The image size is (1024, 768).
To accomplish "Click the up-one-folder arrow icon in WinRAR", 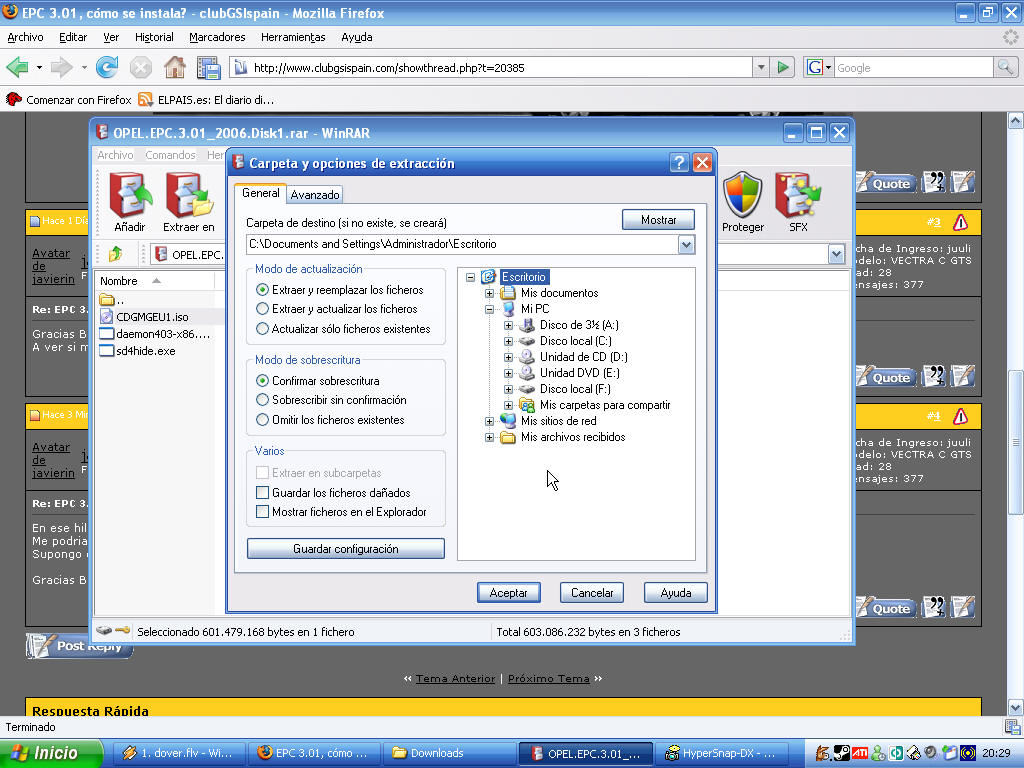I will pos(116,254).
